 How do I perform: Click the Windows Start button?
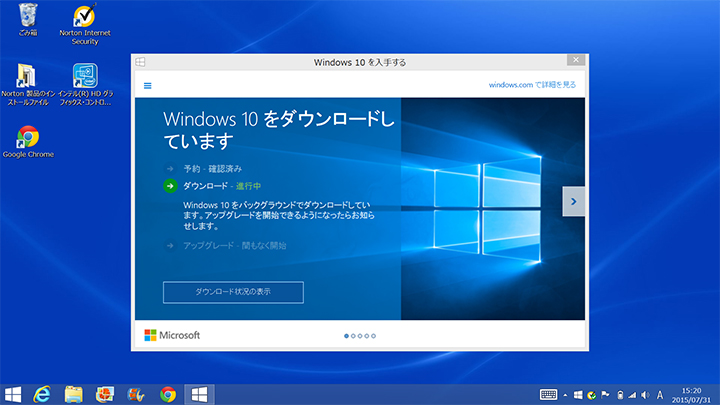tap(13, 394)
